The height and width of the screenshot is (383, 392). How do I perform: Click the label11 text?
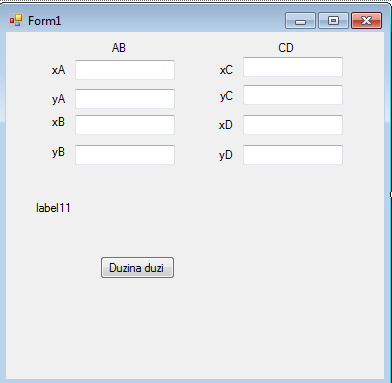click(x=53, y=208)
